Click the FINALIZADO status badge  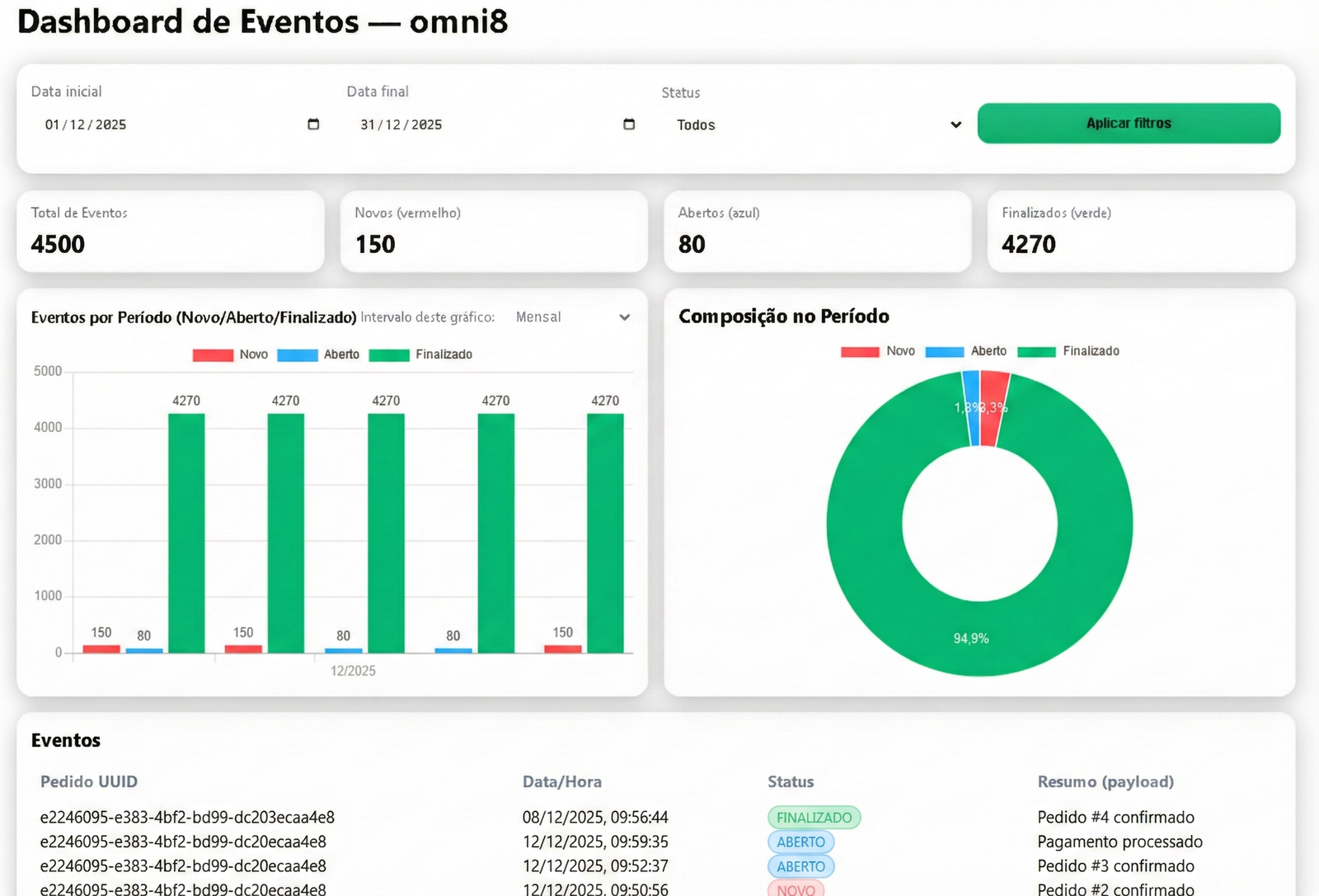pos(814,818)
